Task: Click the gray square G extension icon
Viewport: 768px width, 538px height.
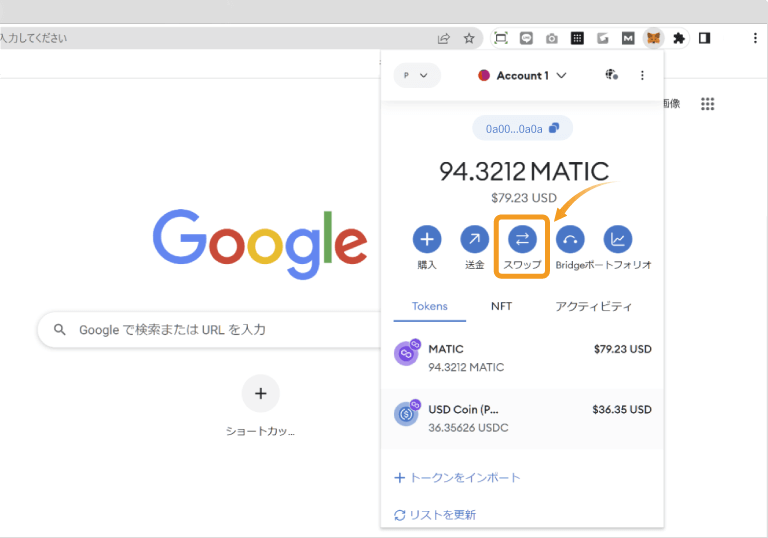Action: (602, 38)
